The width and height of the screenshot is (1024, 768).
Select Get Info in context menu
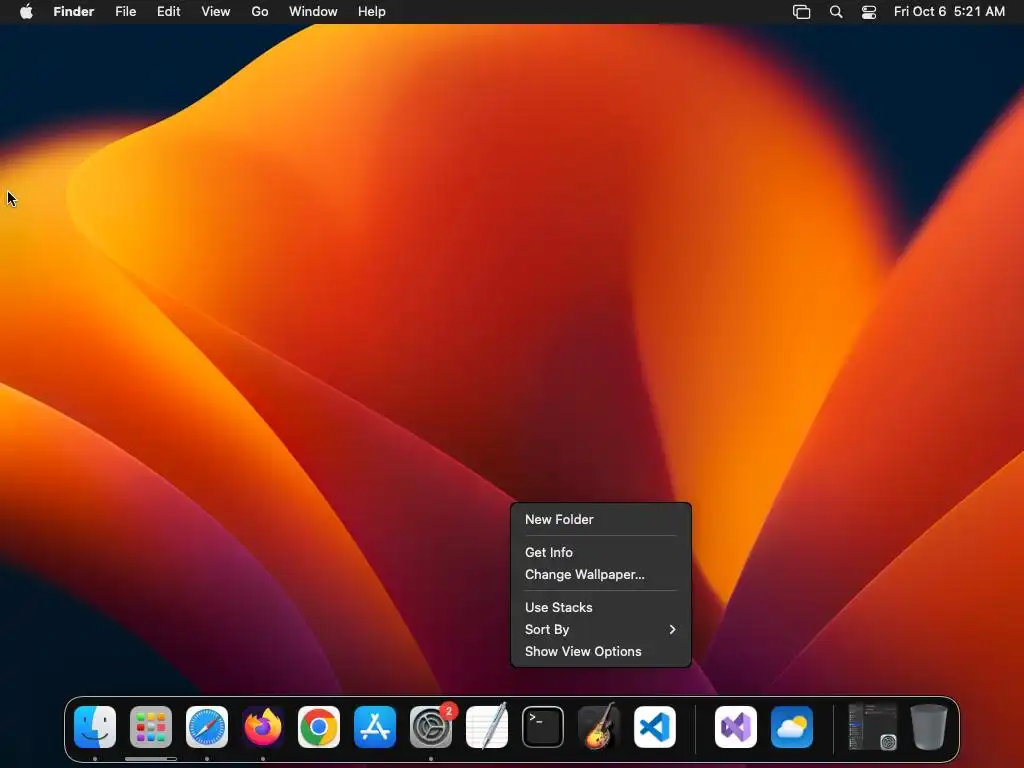pyautogui.click(x=601, y=552)
